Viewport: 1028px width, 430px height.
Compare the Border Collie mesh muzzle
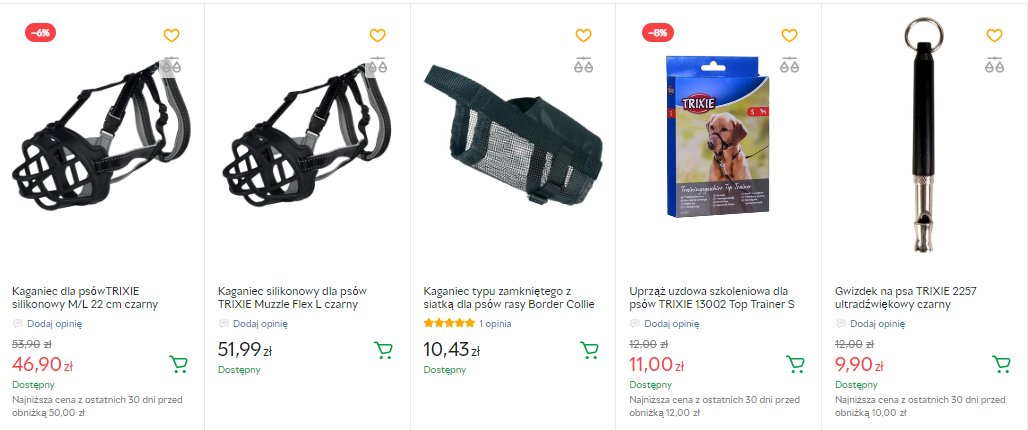tap(583, 64)
